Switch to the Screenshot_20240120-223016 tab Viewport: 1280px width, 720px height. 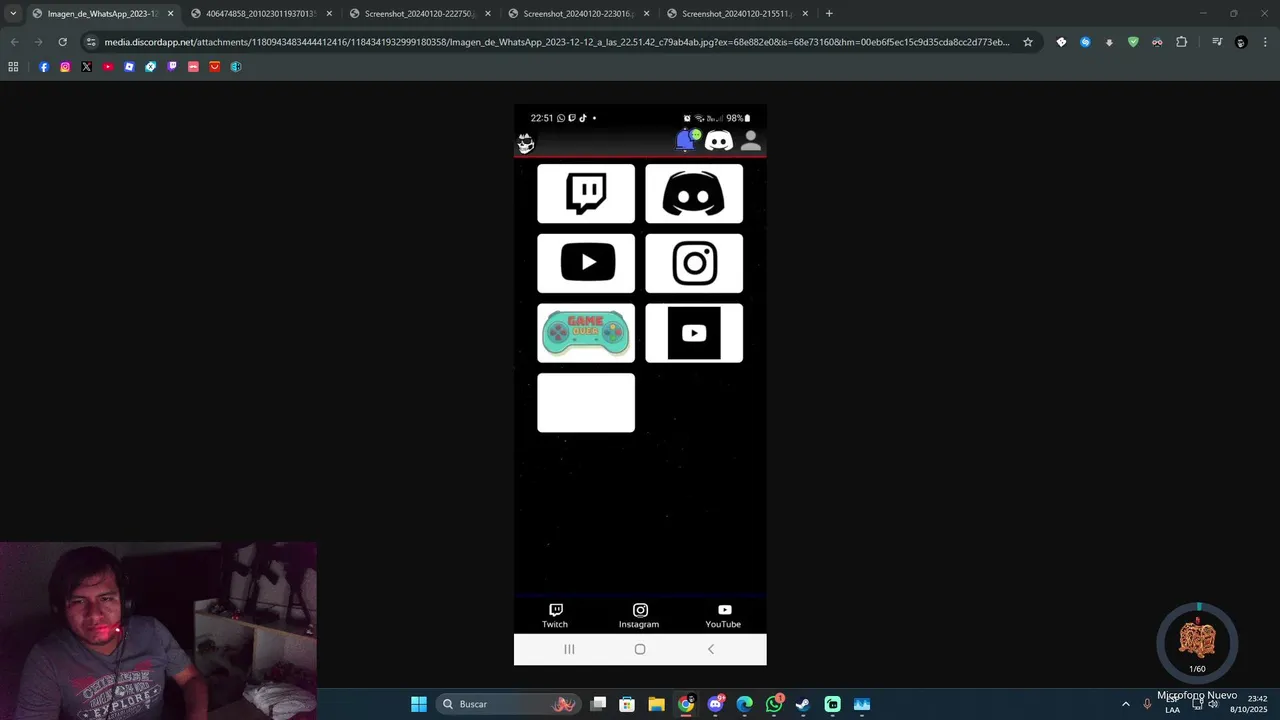point(578,14)
